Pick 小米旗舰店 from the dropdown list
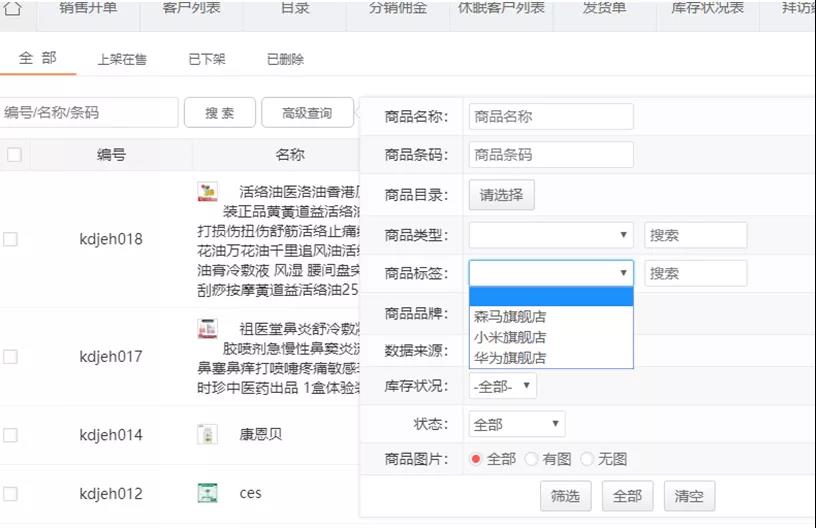The height and width of the screenshot is (528, 816). pyautogui.click(x=510, y=337)
